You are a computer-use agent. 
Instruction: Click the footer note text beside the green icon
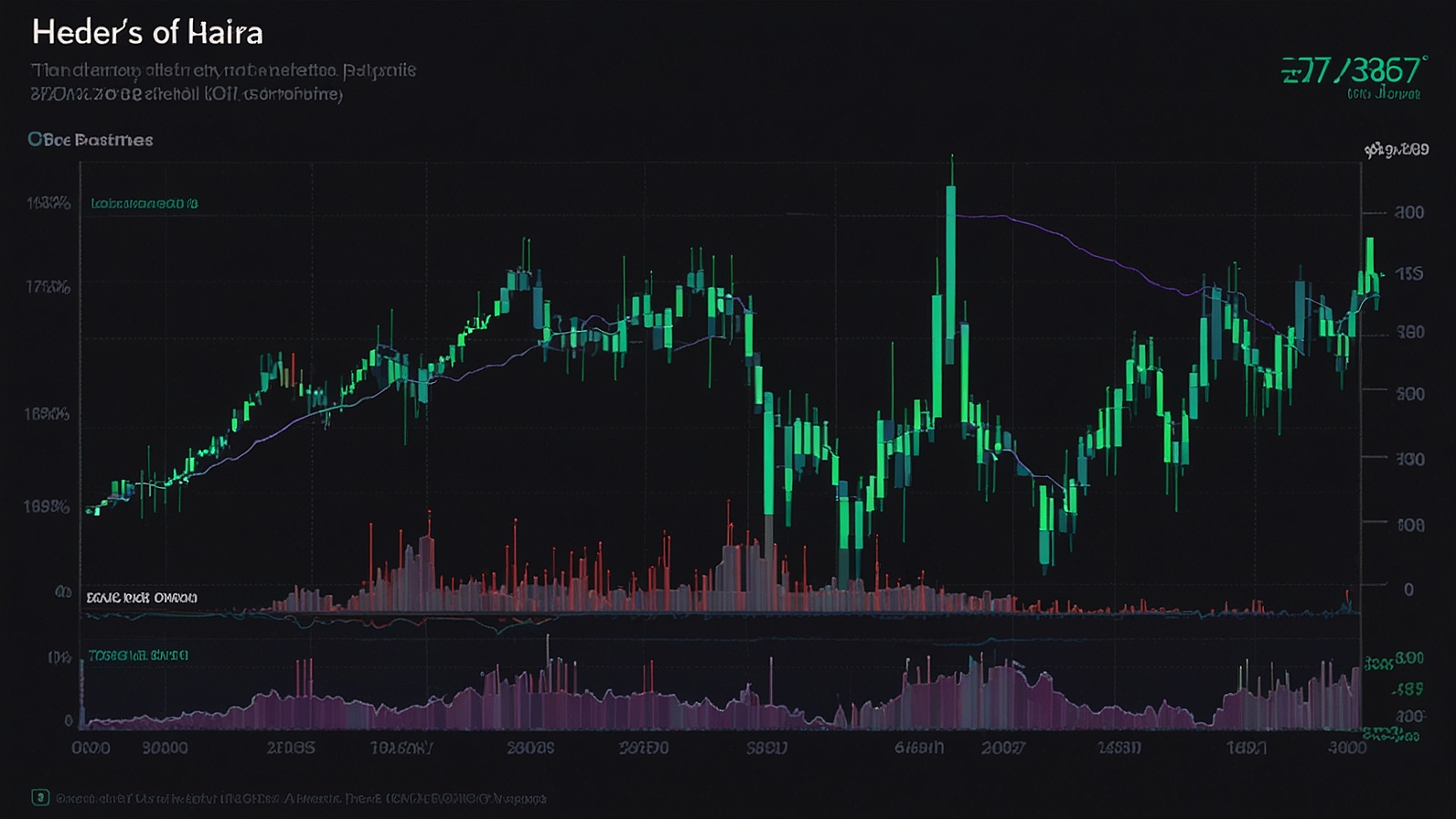coord(301,798)
